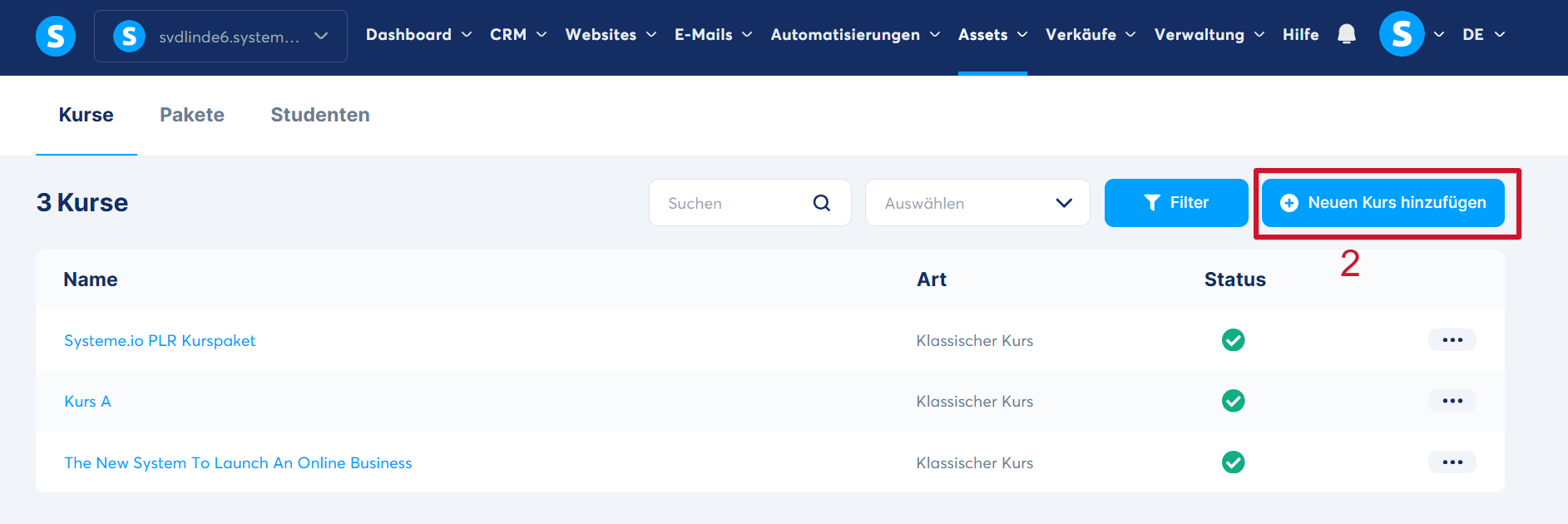The height and width of the screenshot is (524, 1568).
Task: Click the Art column header
Action: click(x=932, y=279)
